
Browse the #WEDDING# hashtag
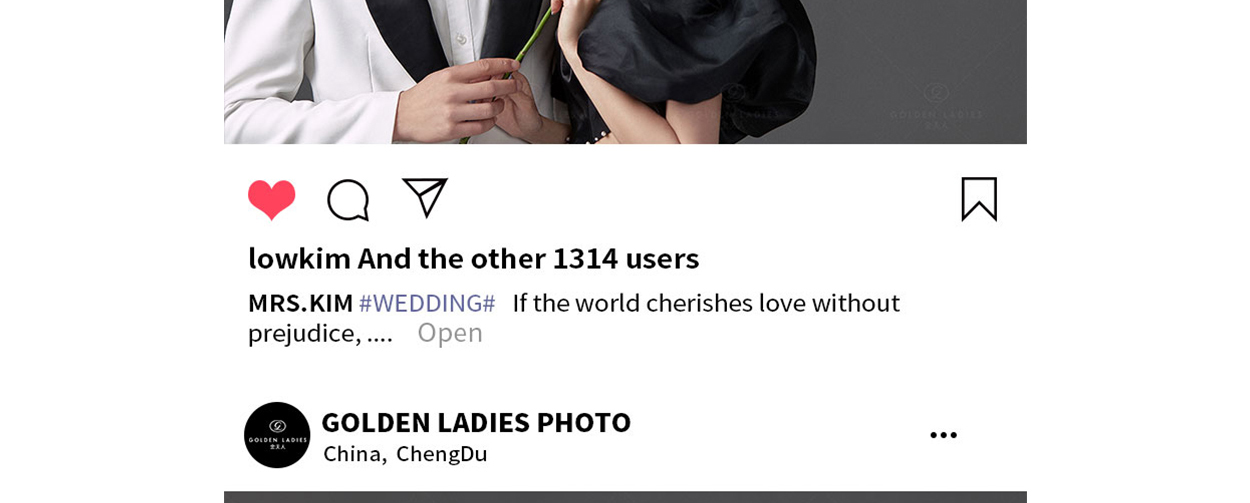point(427,303)
